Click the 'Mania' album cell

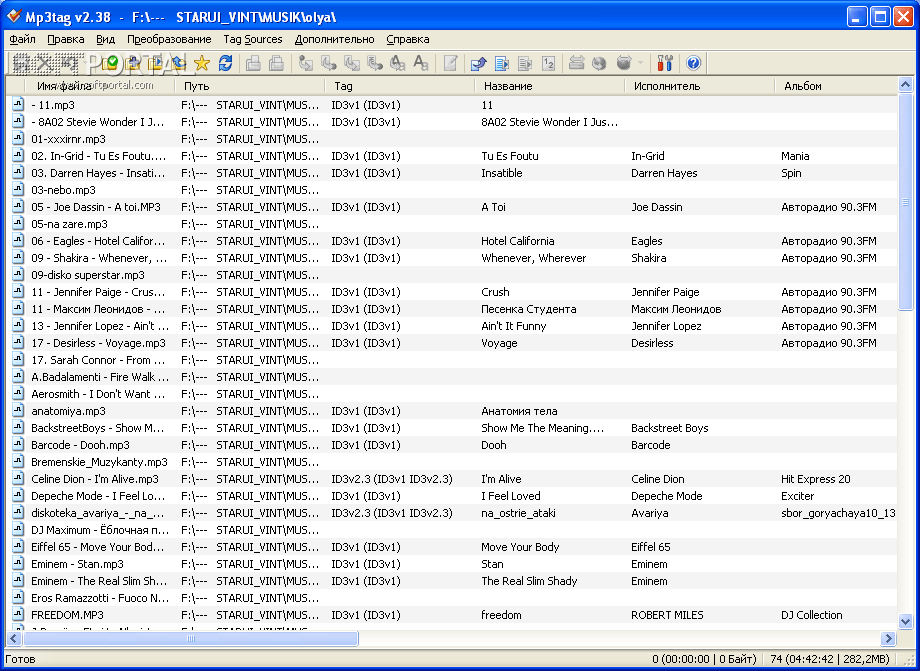(x=795, y=156)
